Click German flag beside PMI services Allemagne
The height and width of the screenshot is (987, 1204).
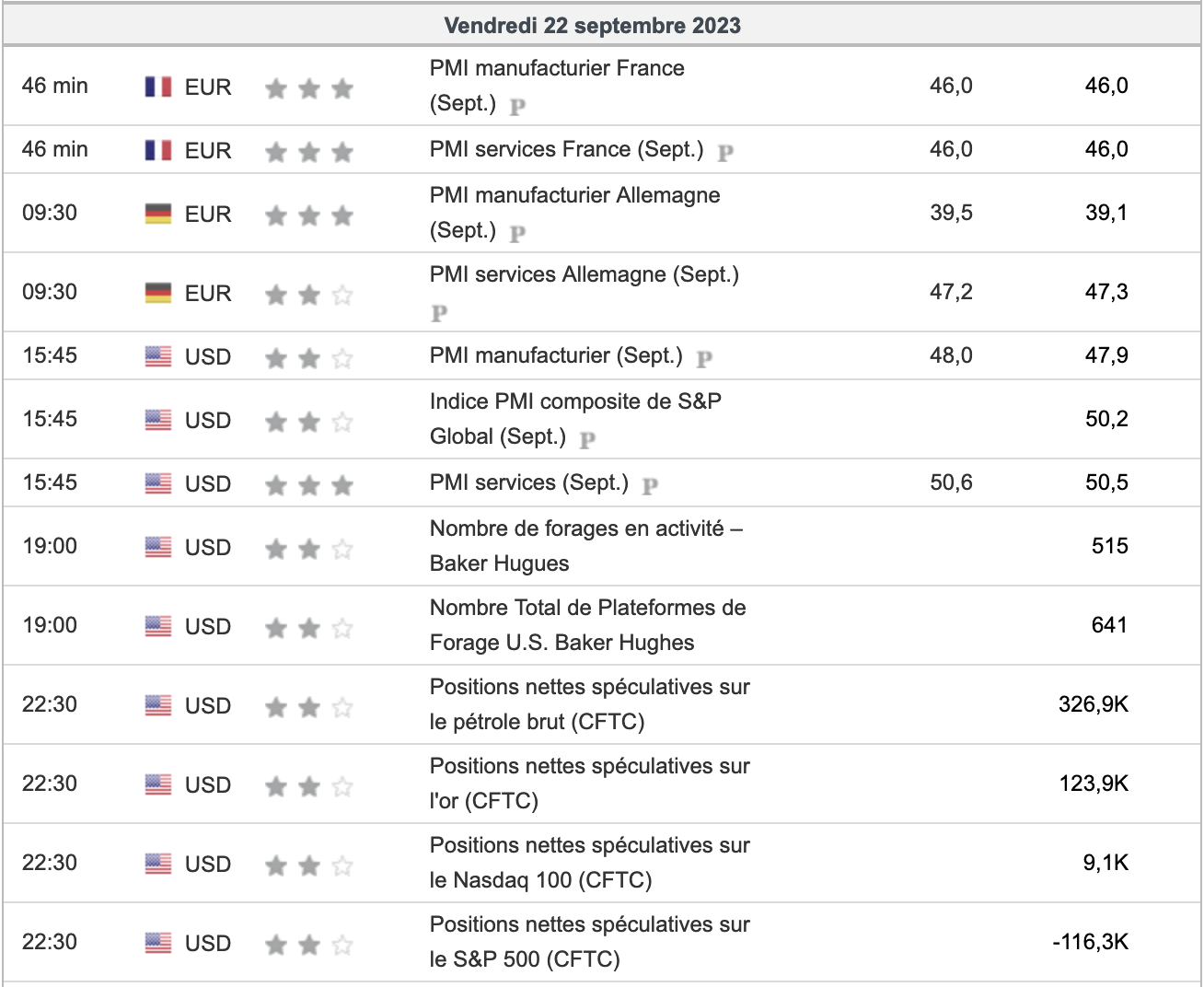coord(158,293)
